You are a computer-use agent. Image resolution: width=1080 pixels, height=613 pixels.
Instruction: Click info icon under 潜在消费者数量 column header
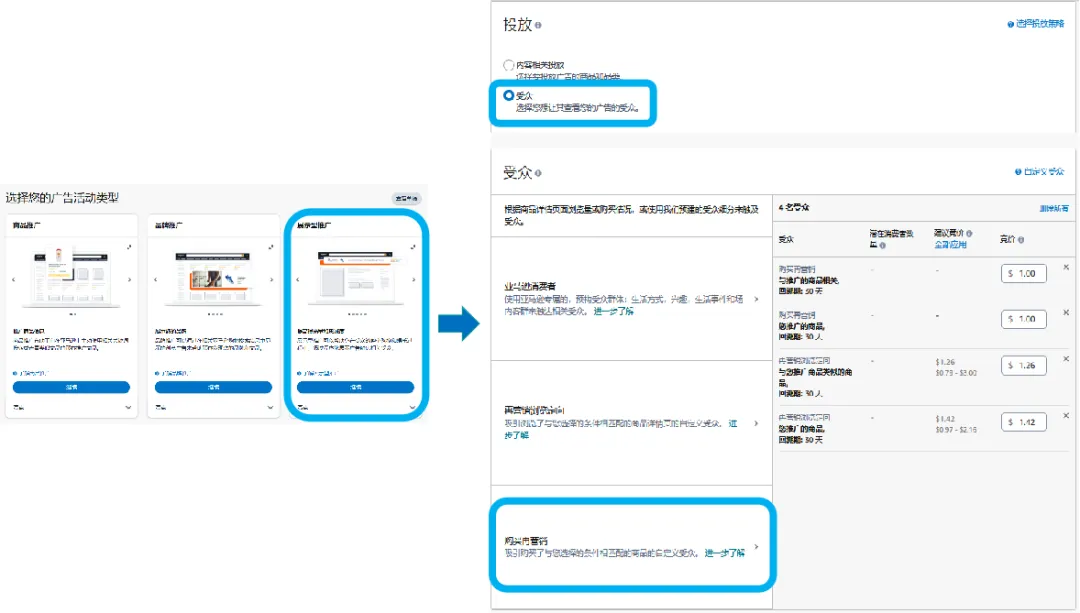coord(882,245)
